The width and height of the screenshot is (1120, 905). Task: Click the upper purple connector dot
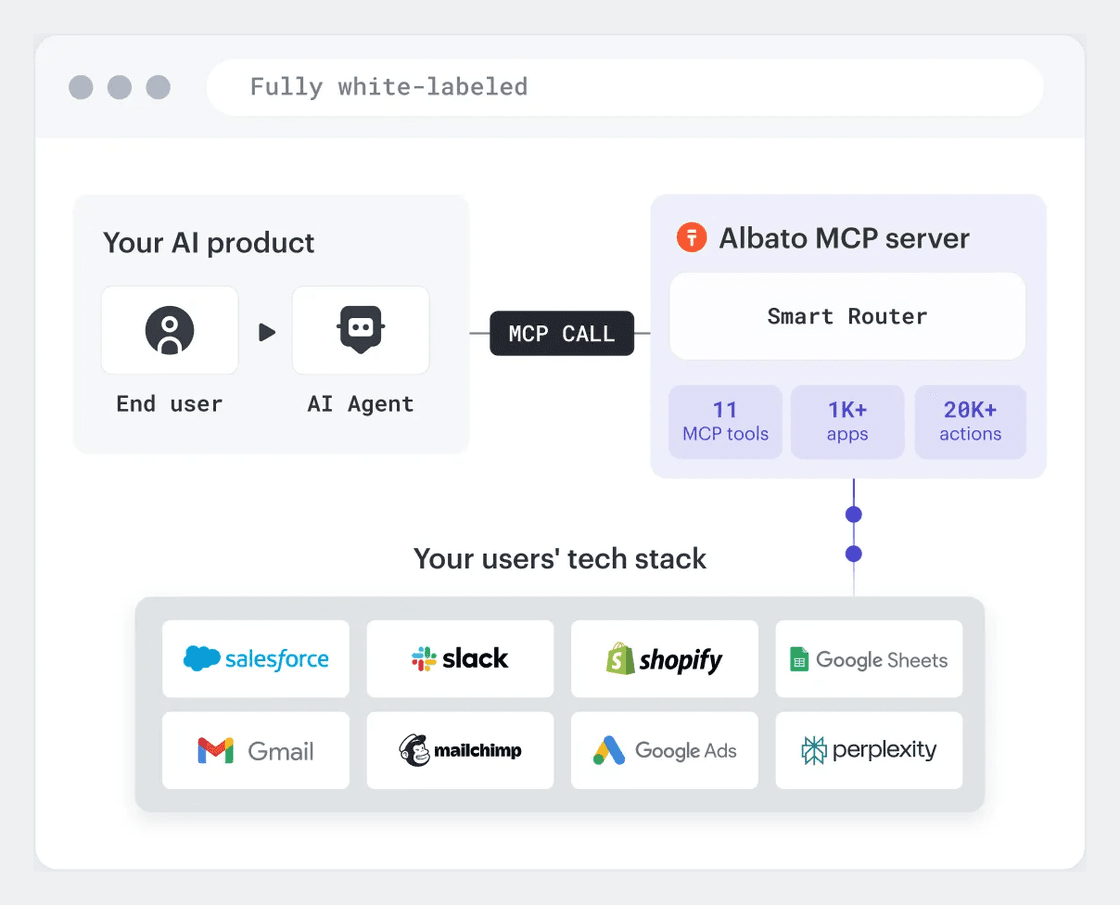(x=854, y=514)
